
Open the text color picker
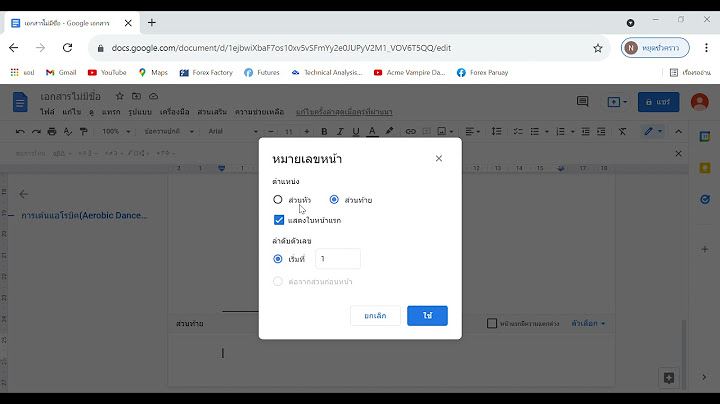(x=372, y=132)
